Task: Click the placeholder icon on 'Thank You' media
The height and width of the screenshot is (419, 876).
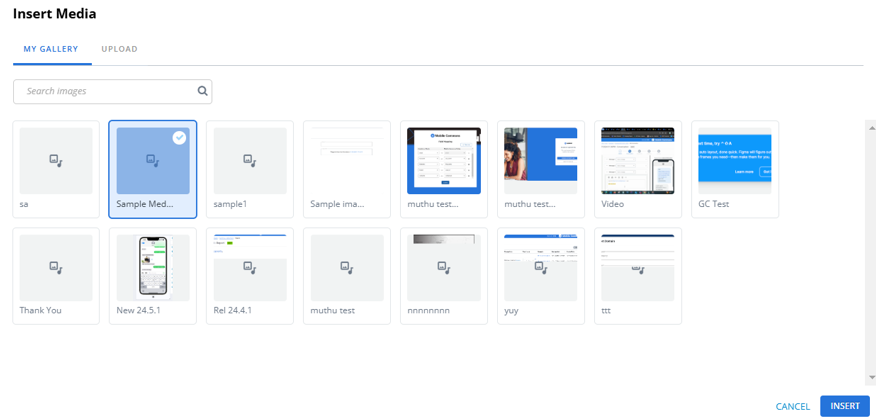Action: pos(56,268)
